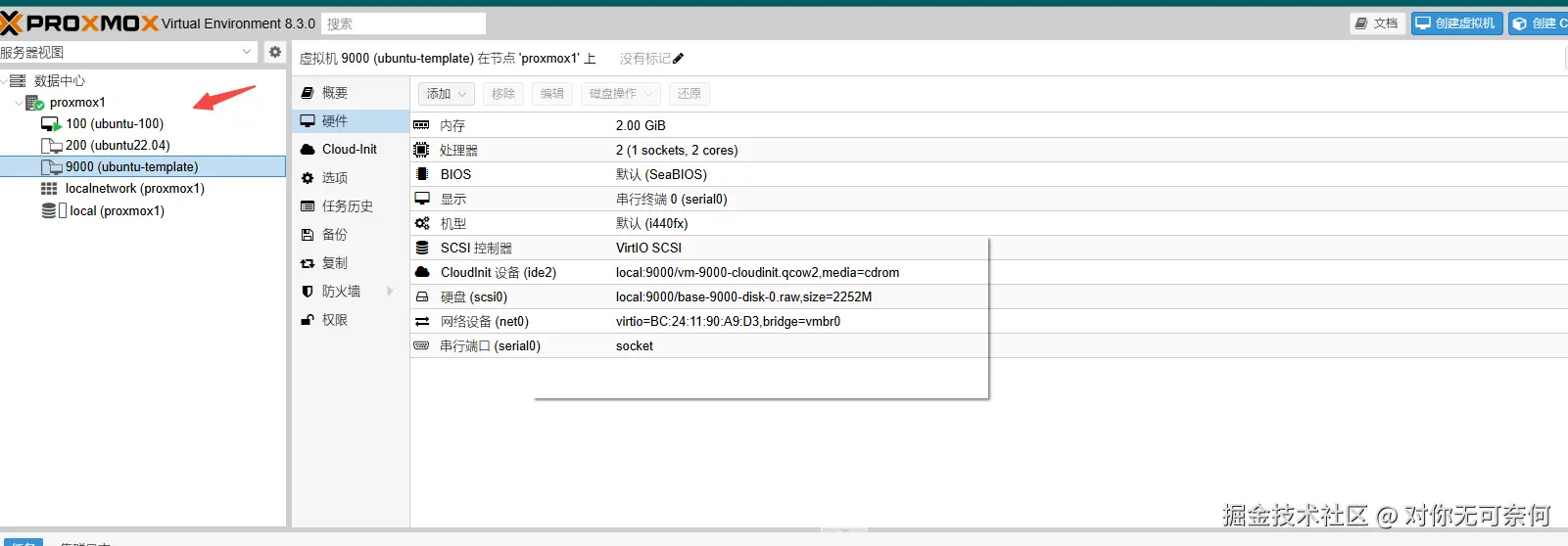Image resolution: width=1568 pixels, height=546 pixels.
Task: Open the Add (添加) dropdown
Action: [447, 94]
